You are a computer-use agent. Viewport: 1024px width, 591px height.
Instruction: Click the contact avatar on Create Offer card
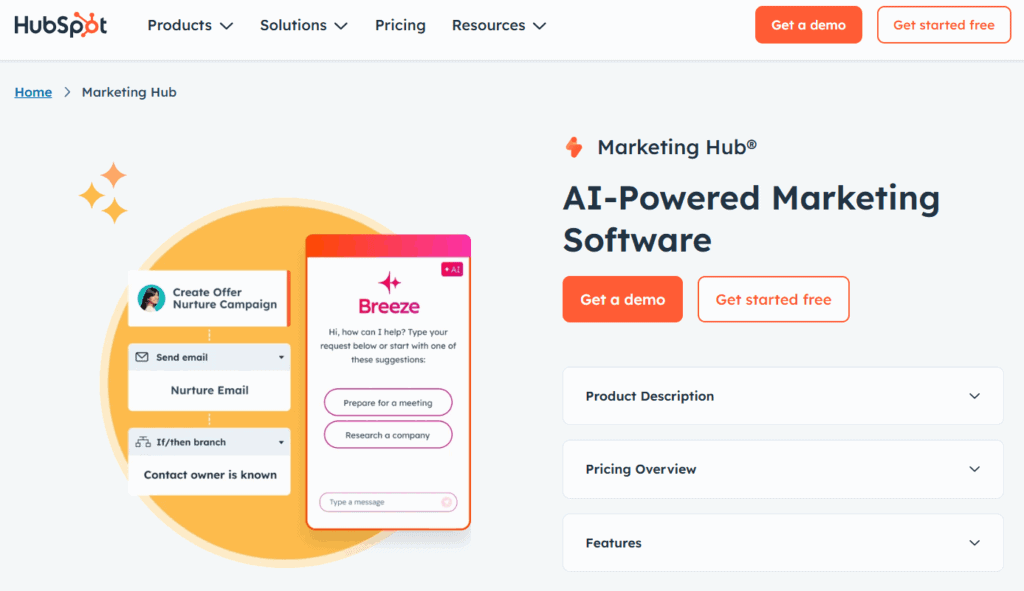[x=150, y=297]
